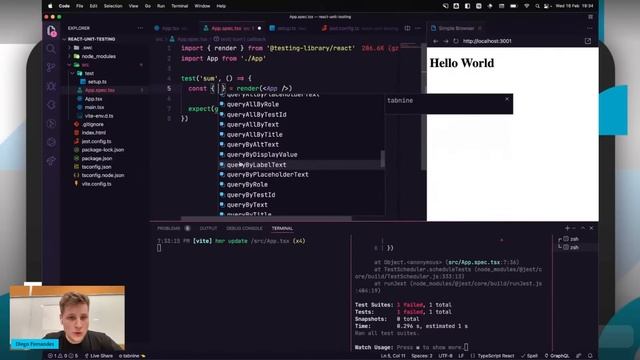
Task: Create a new terminal with plus icon
Action: (x=567, y=228)
